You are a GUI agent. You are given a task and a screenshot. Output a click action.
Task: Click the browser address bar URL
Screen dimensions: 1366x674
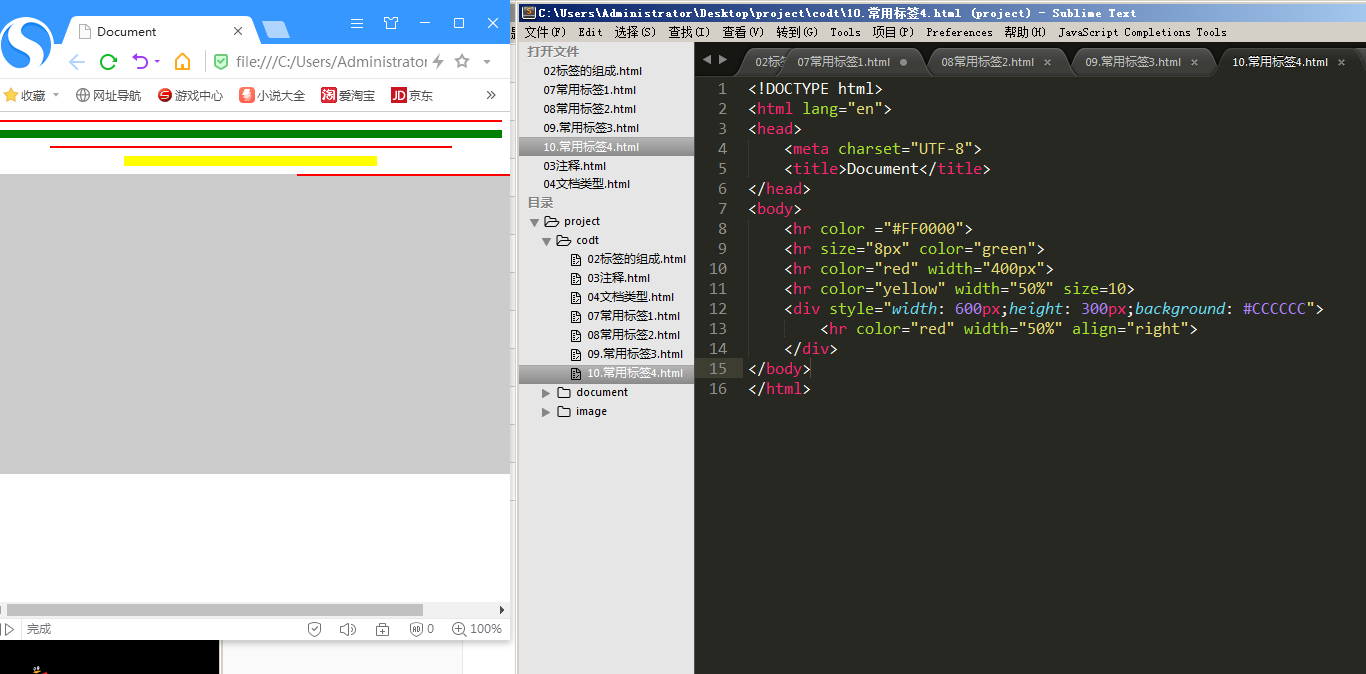pyautogui.click(x=331, y=62)
